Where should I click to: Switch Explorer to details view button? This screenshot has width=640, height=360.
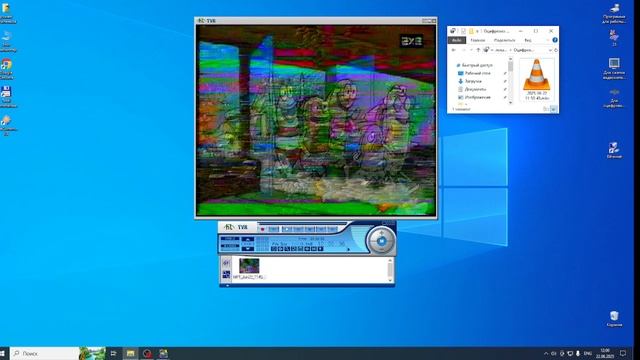coord(545,109)
